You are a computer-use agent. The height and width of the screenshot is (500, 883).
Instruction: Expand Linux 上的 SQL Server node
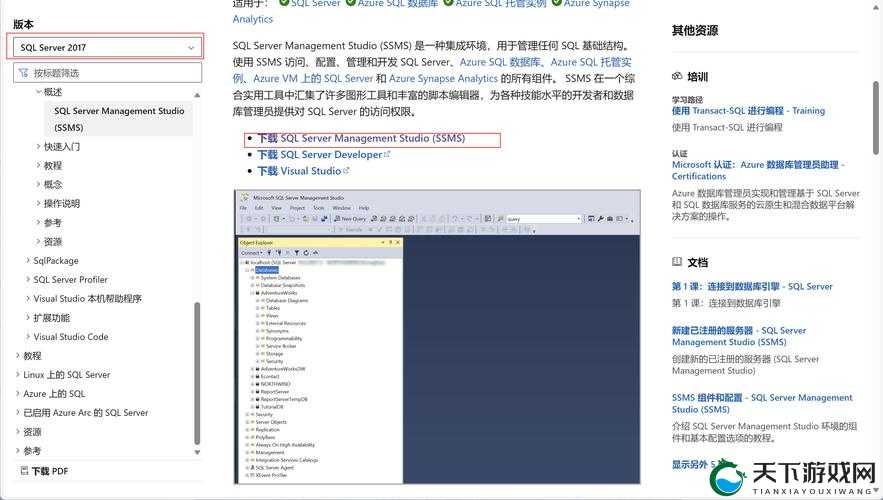[17, 374]
